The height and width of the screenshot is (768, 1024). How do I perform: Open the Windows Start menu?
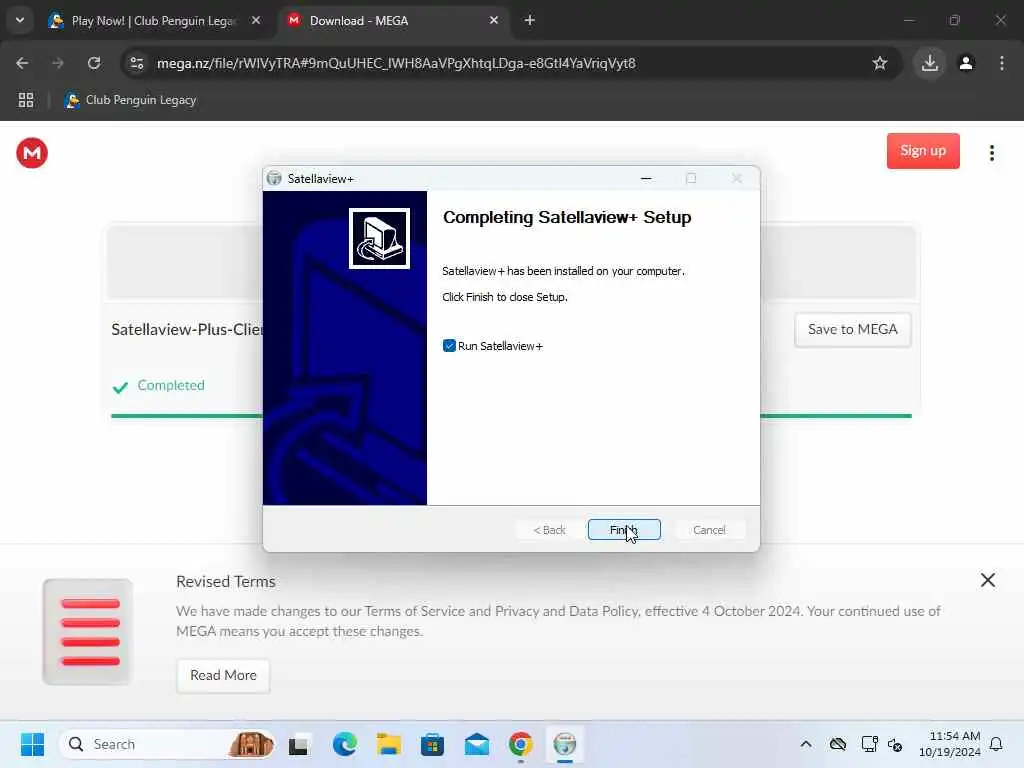coord(33,744)
